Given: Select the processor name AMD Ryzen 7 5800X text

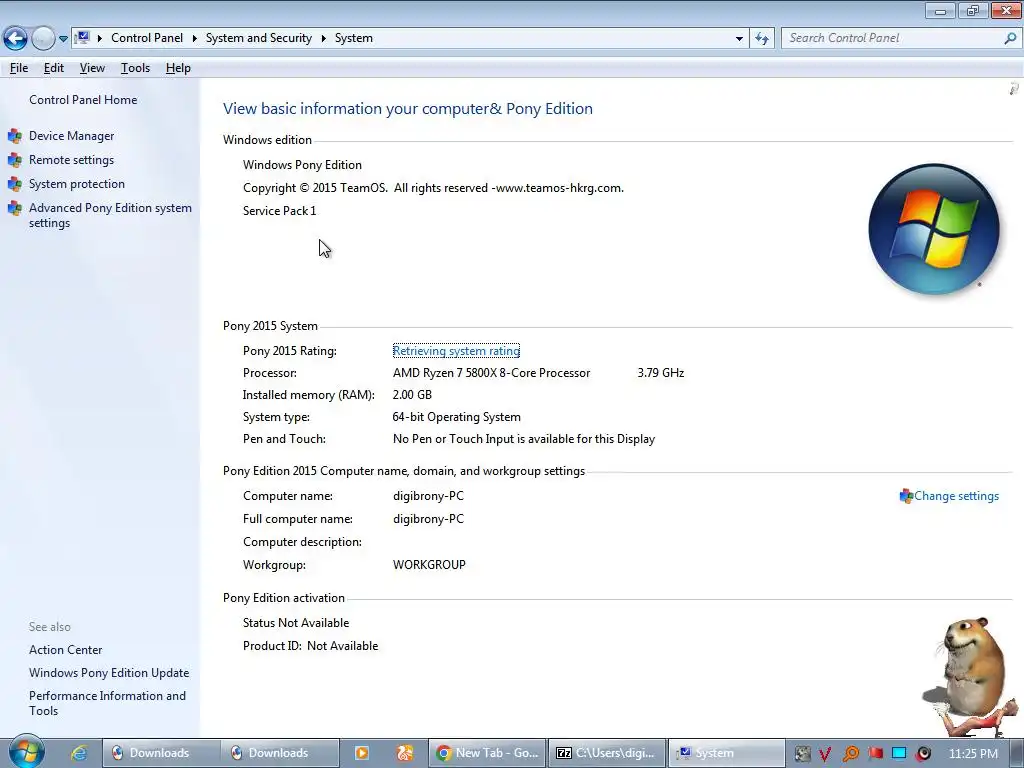Looking at the screenshot, I should click(491, 373).
